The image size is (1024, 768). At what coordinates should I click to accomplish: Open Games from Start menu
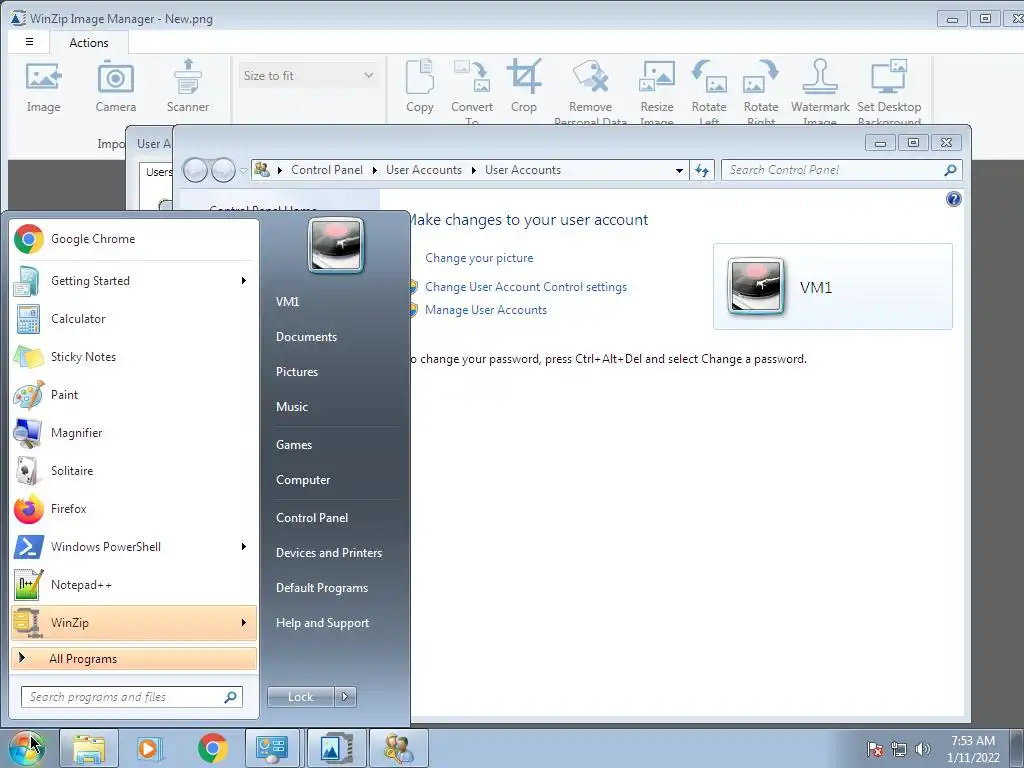click(x=294, y=445)
